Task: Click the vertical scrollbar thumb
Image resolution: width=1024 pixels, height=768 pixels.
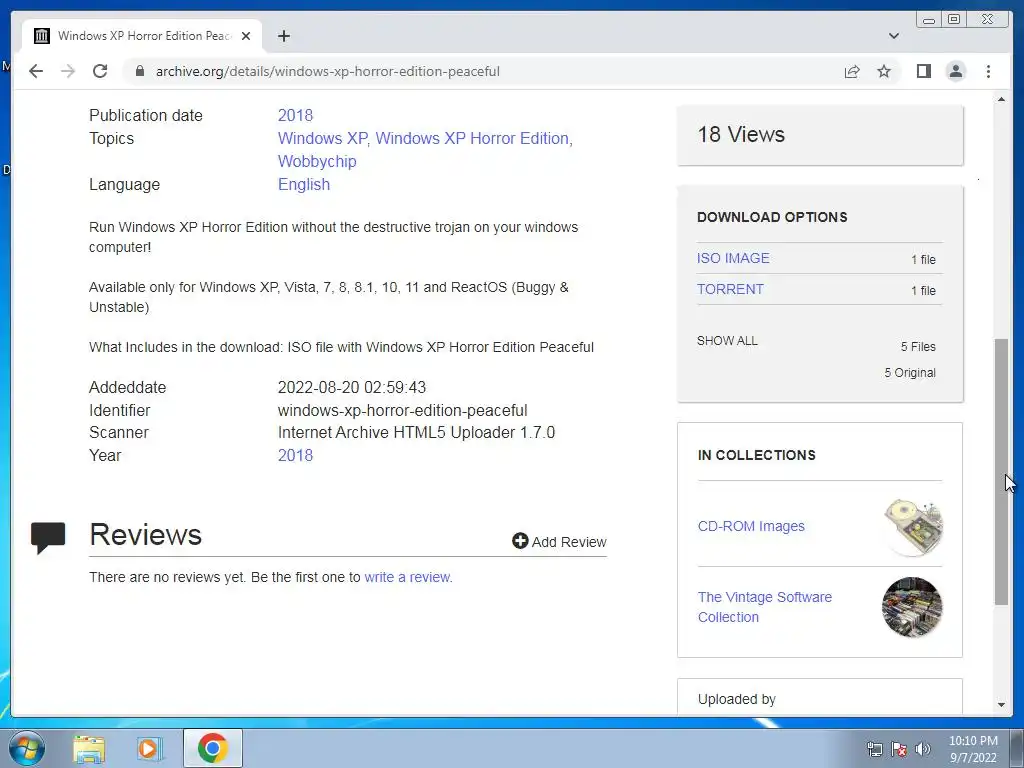Action: click(1001, 472)
